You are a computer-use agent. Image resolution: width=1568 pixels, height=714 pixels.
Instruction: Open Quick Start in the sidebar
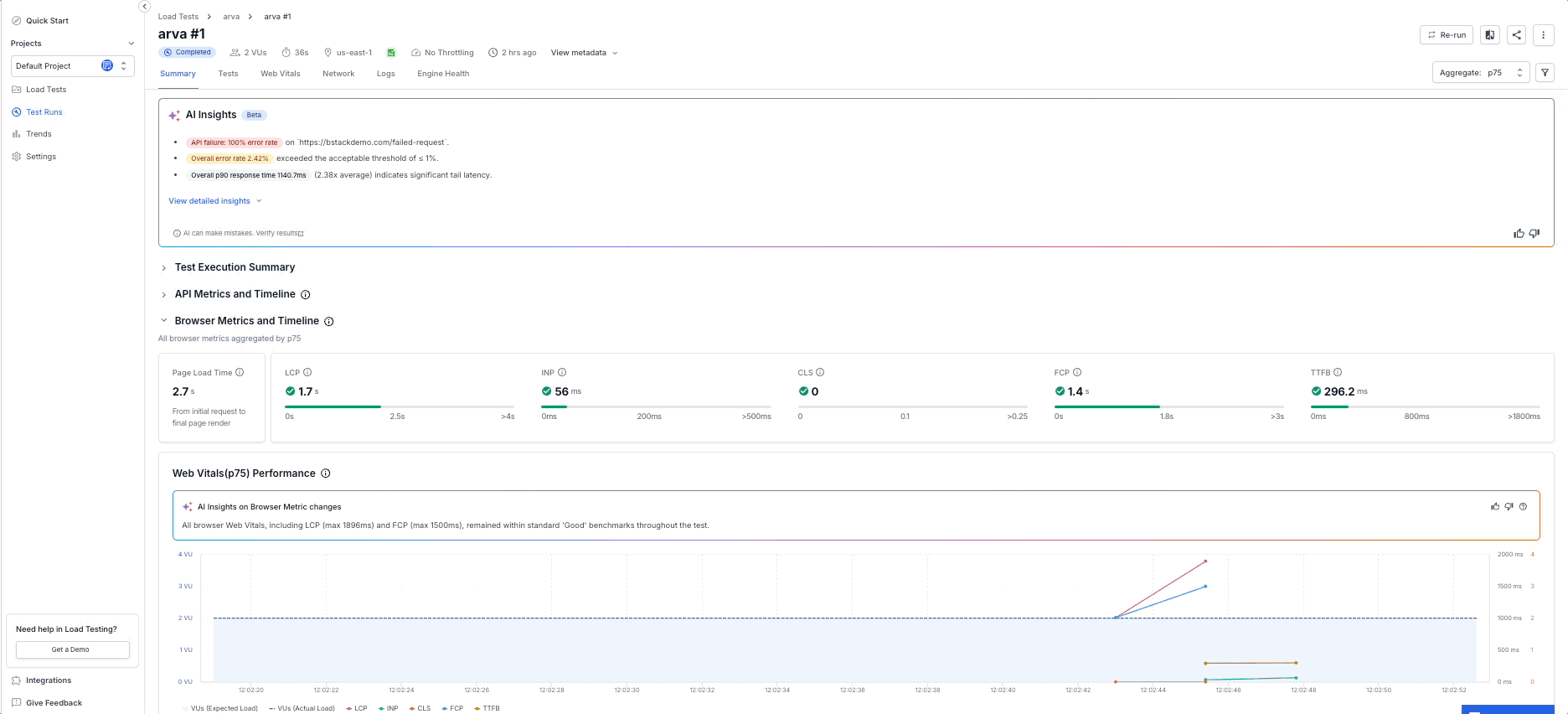[x=40, y=21]
